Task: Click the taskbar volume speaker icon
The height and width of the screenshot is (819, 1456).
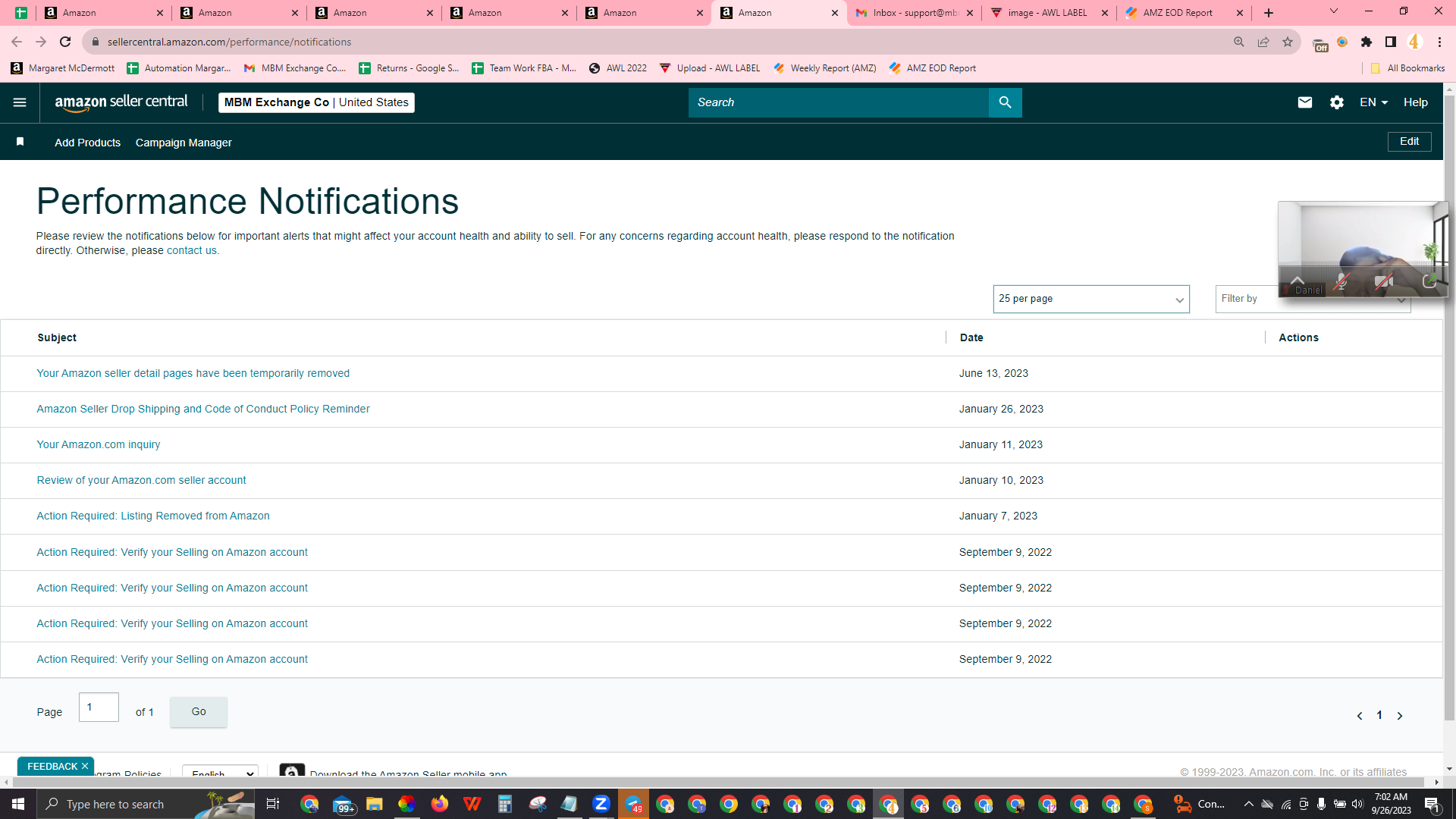Action: point(1357,804)
